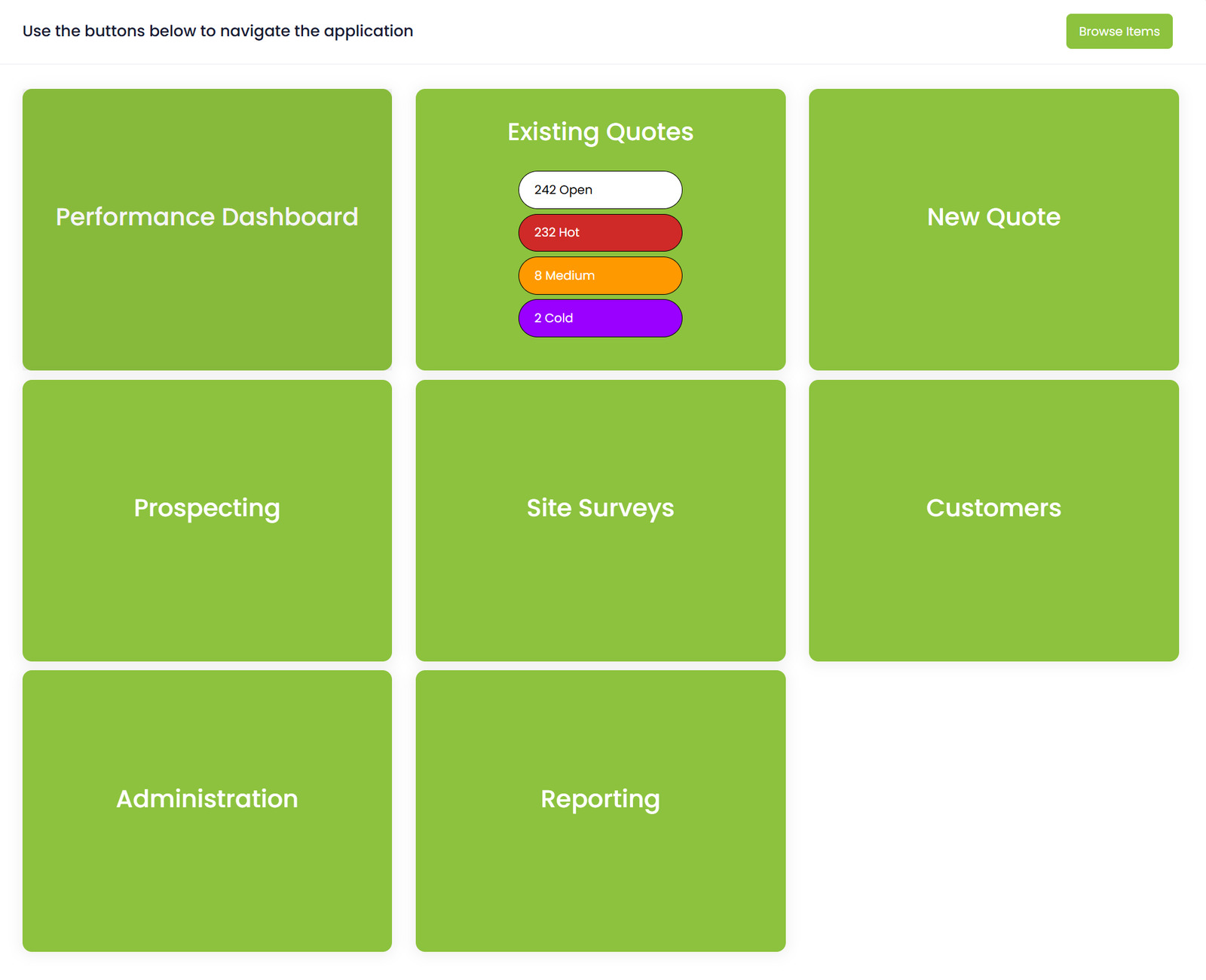
Task: Click the navigation instruction header text
Action: tap(218, 31)
